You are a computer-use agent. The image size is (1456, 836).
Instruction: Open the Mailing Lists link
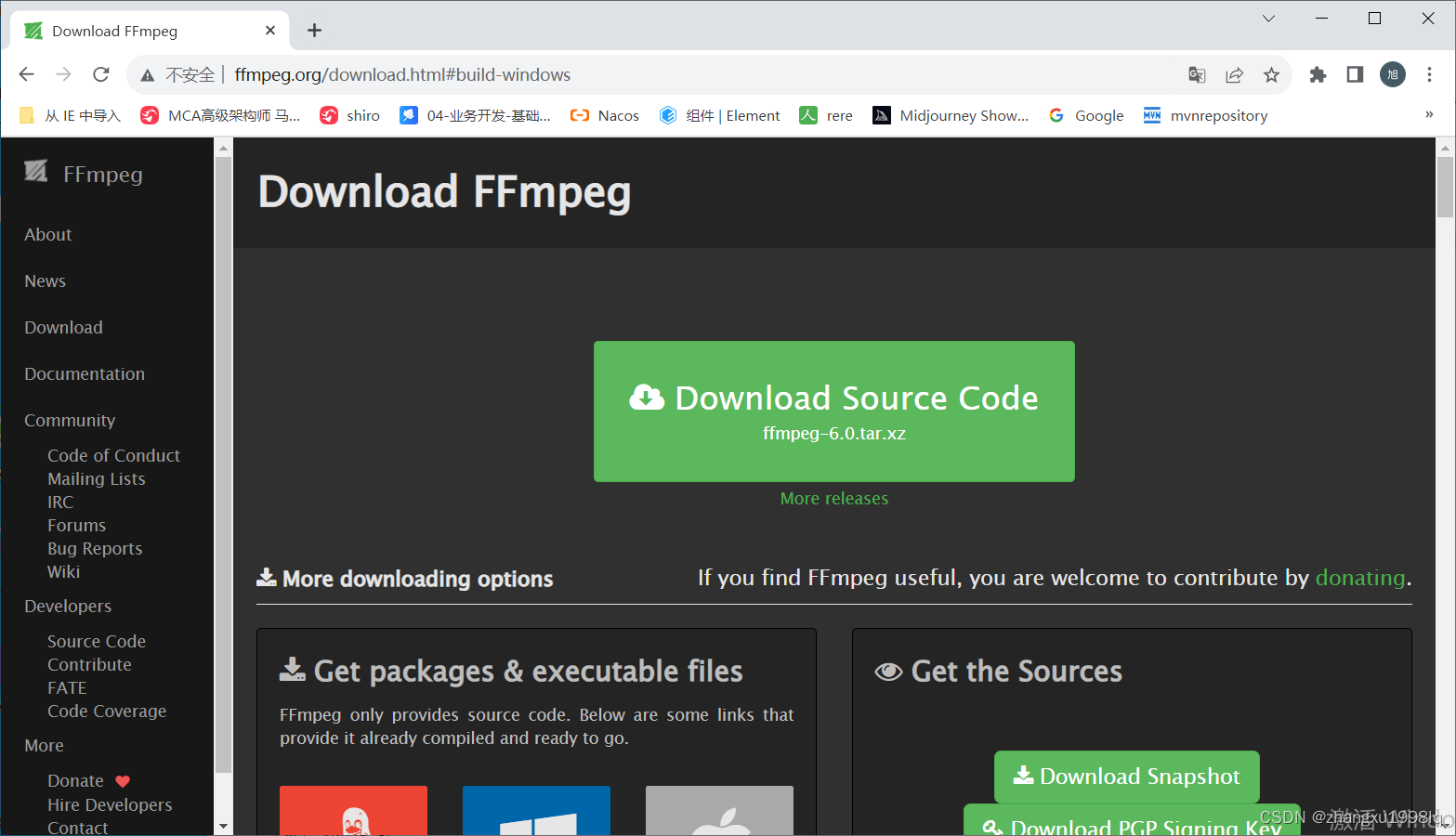point(97,479)
